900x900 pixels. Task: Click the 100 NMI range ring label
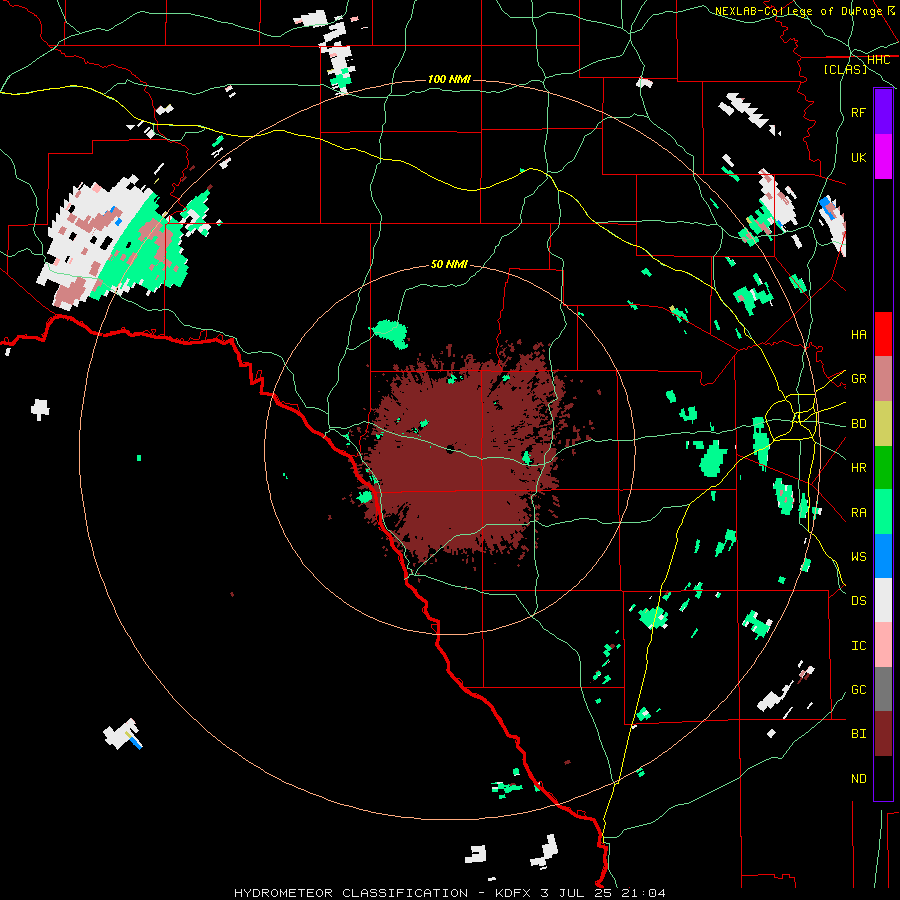point(449,79)
